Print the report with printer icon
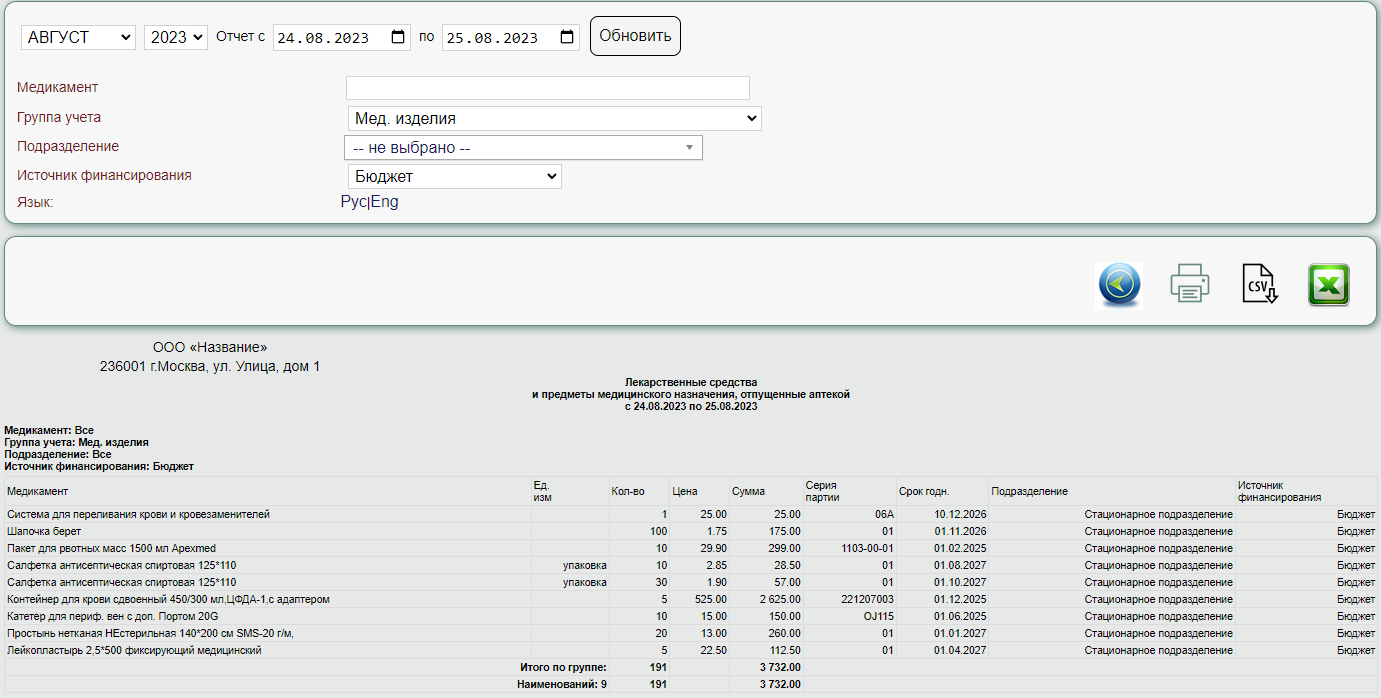 1190,285
